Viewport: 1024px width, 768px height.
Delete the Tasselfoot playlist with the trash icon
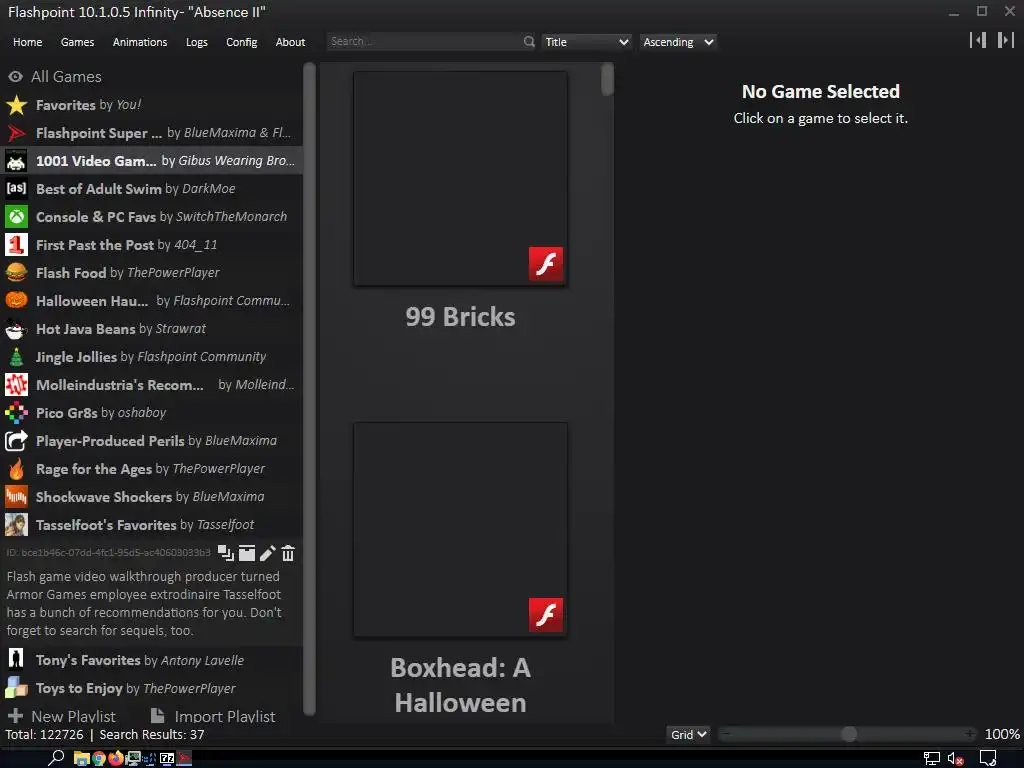click(288, 553)
